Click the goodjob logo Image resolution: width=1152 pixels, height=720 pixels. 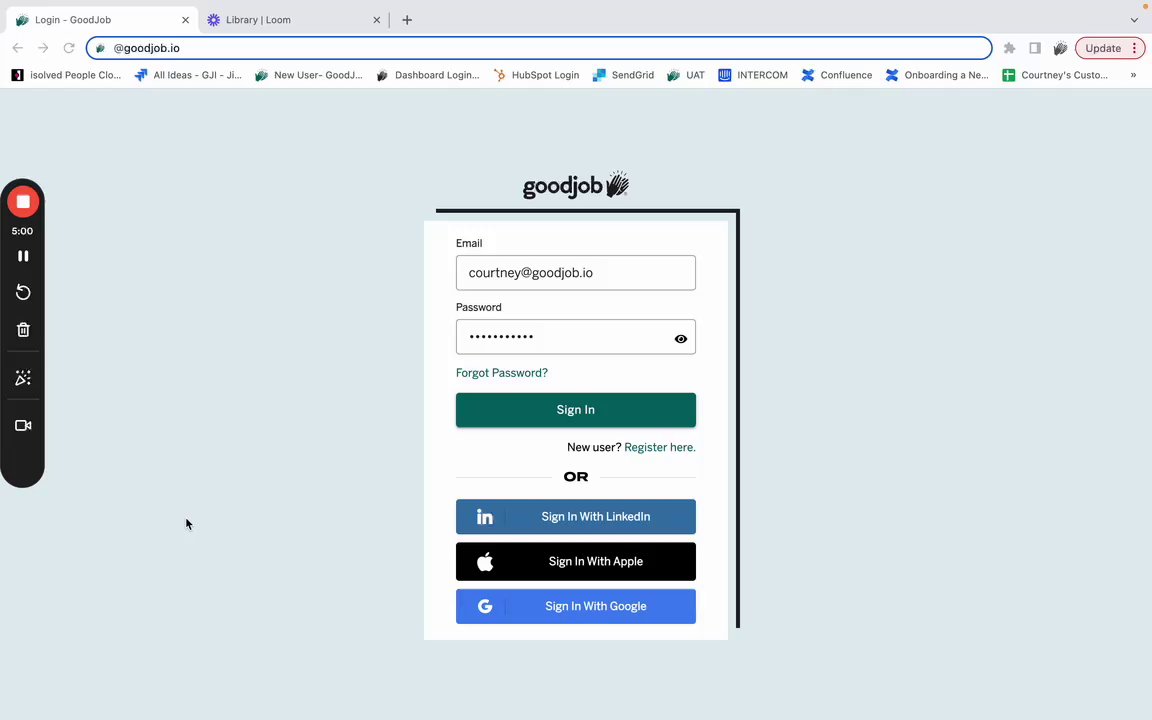click(x=575, y=185)
